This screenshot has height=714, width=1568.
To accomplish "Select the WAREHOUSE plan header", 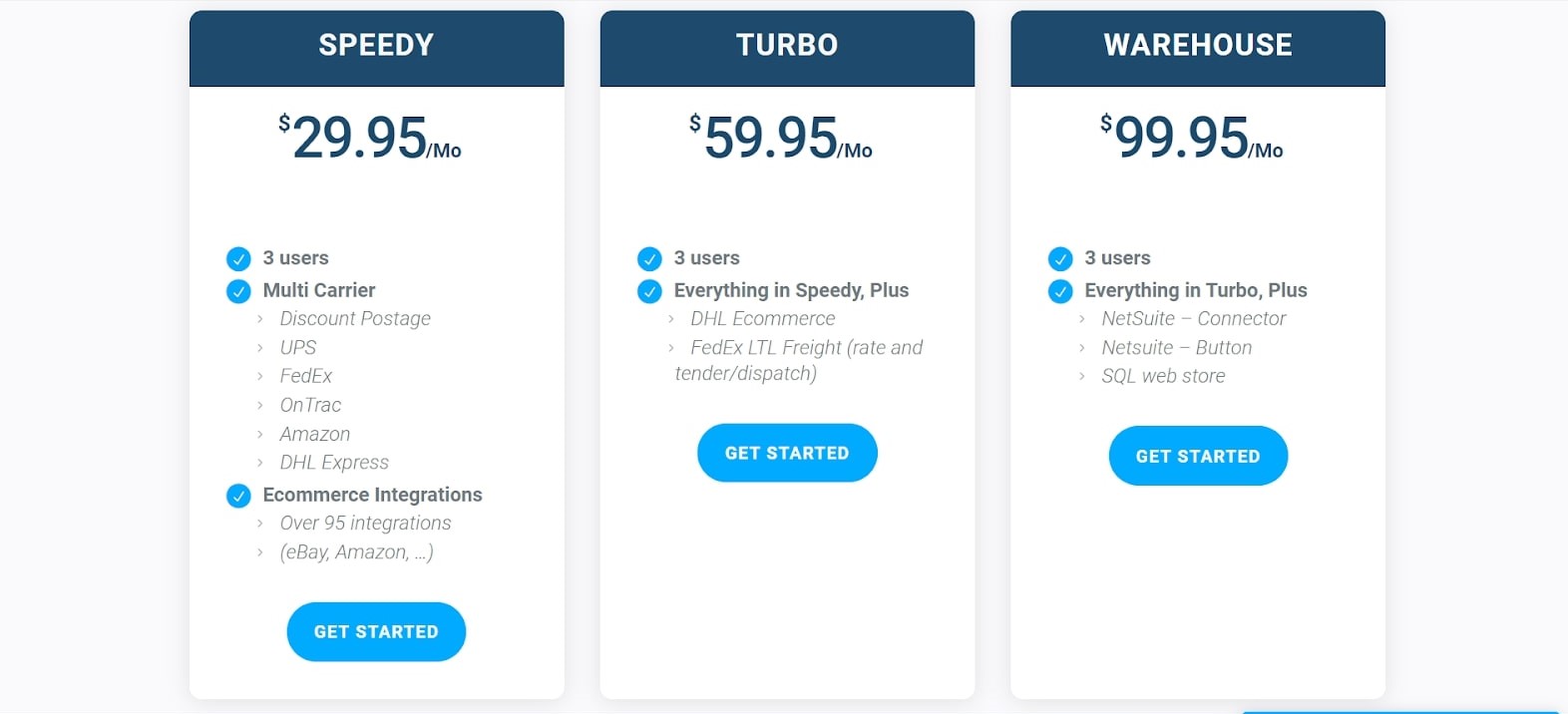I will pyautogui.click(x=1198, y=46).
